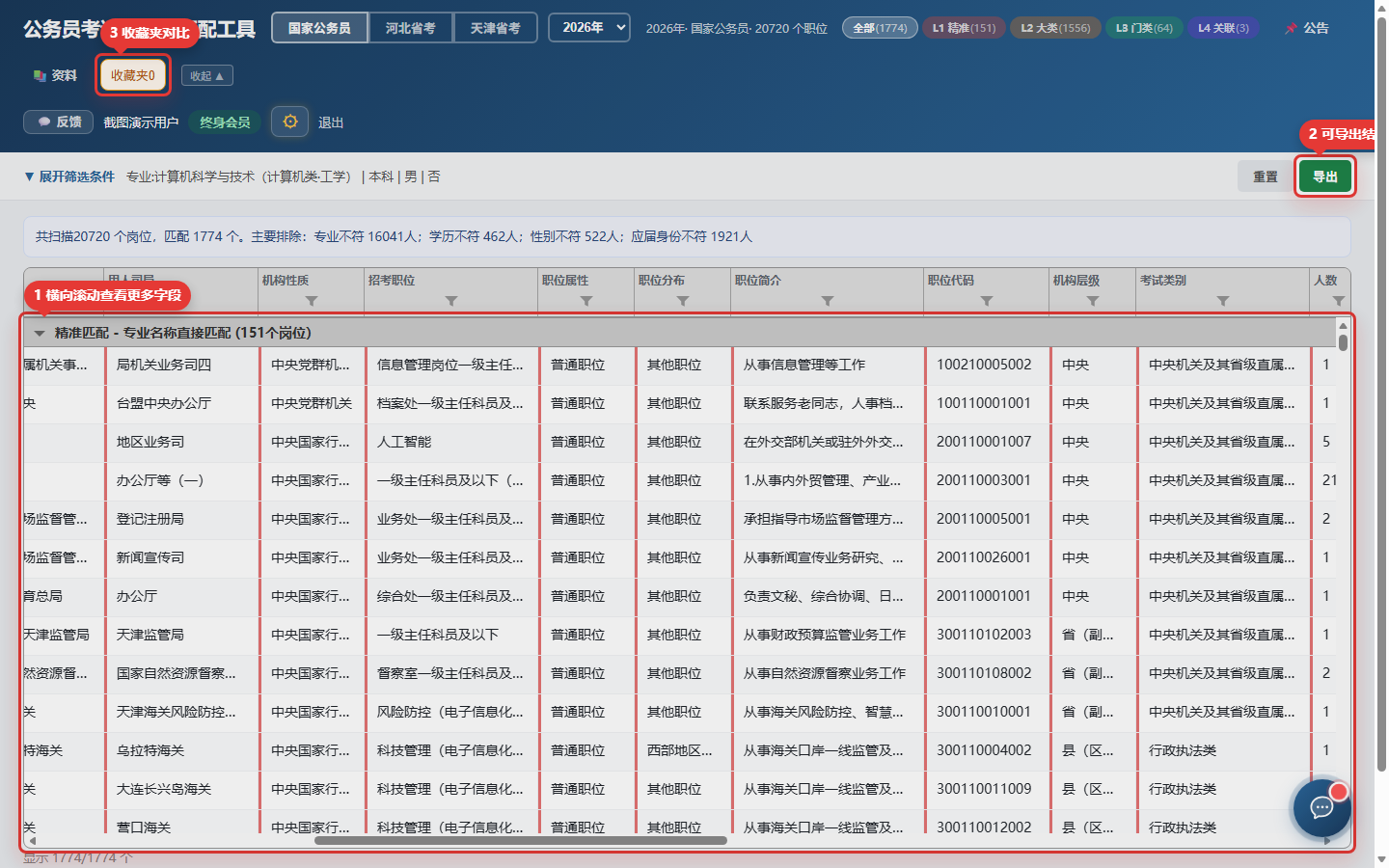
Task: Select cell 天津海关风险防控
Action: coord(181,712)
